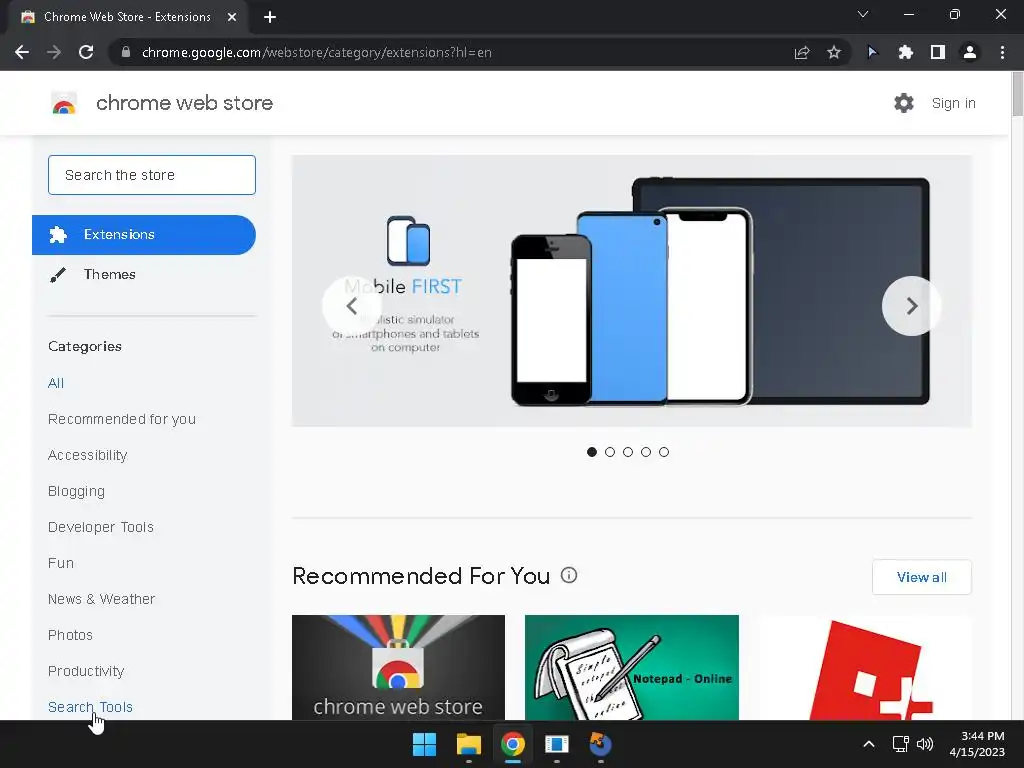Screen dimensions: 1024x768
Task: Open the Mobile FIRST banner
Action: (632, 291)
